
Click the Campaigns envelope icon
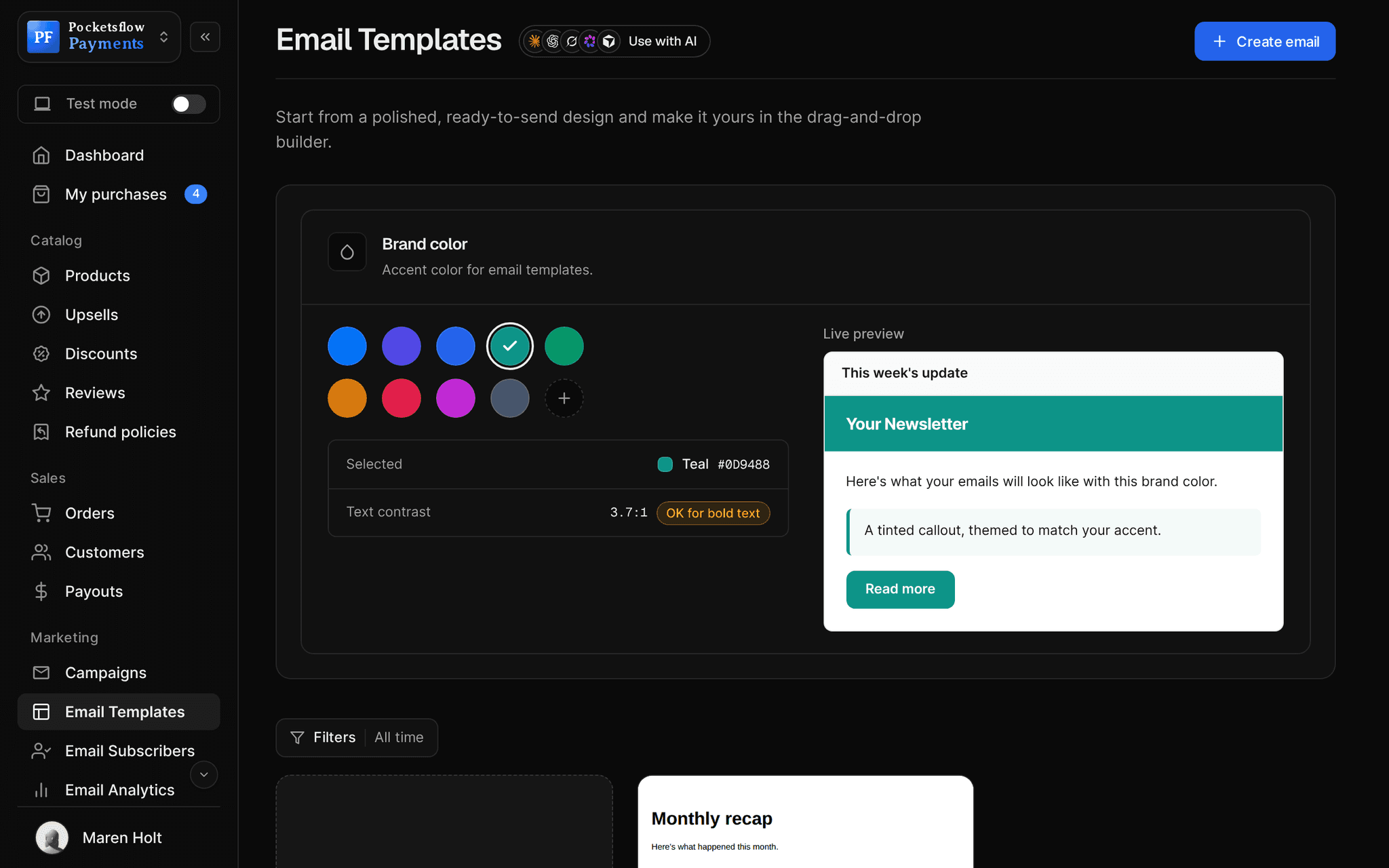coord(41,673)
